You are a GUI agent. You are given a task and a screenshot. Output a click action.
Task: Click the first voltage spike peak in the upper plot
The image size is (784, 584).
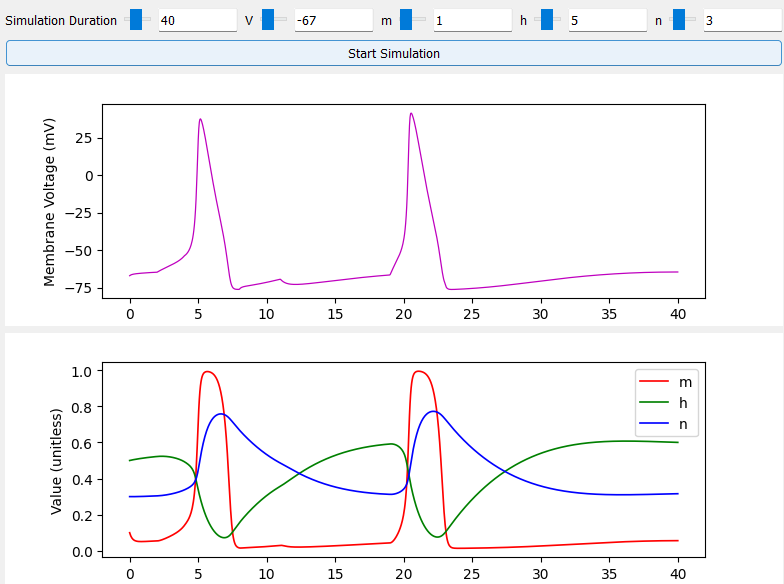(x=200, y=120)
